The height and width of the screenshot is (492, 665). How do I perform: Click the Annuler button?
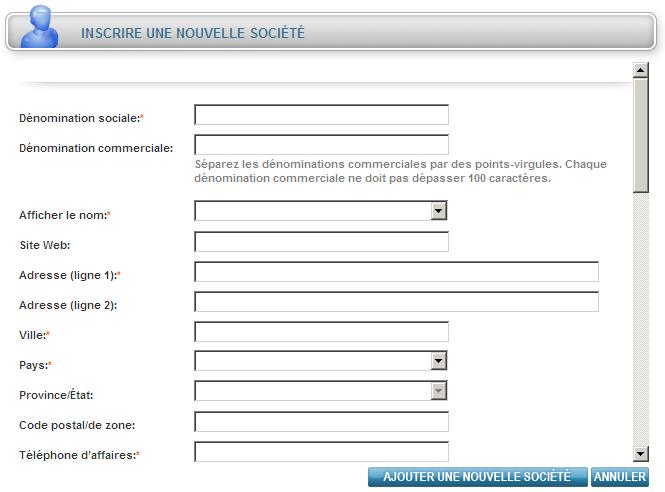point(620,477)
